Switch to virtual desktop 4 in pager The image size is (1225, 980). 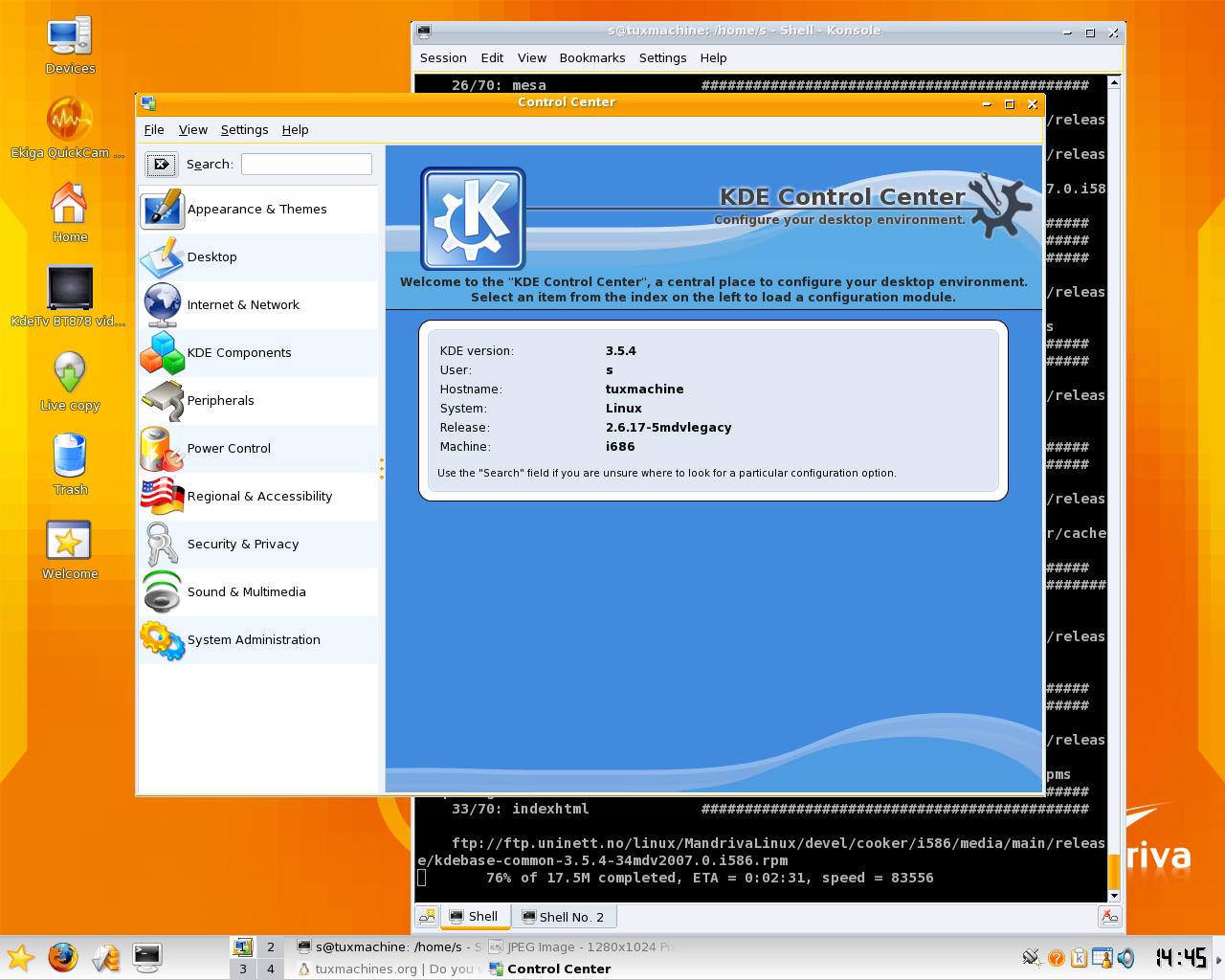(271, 969)
